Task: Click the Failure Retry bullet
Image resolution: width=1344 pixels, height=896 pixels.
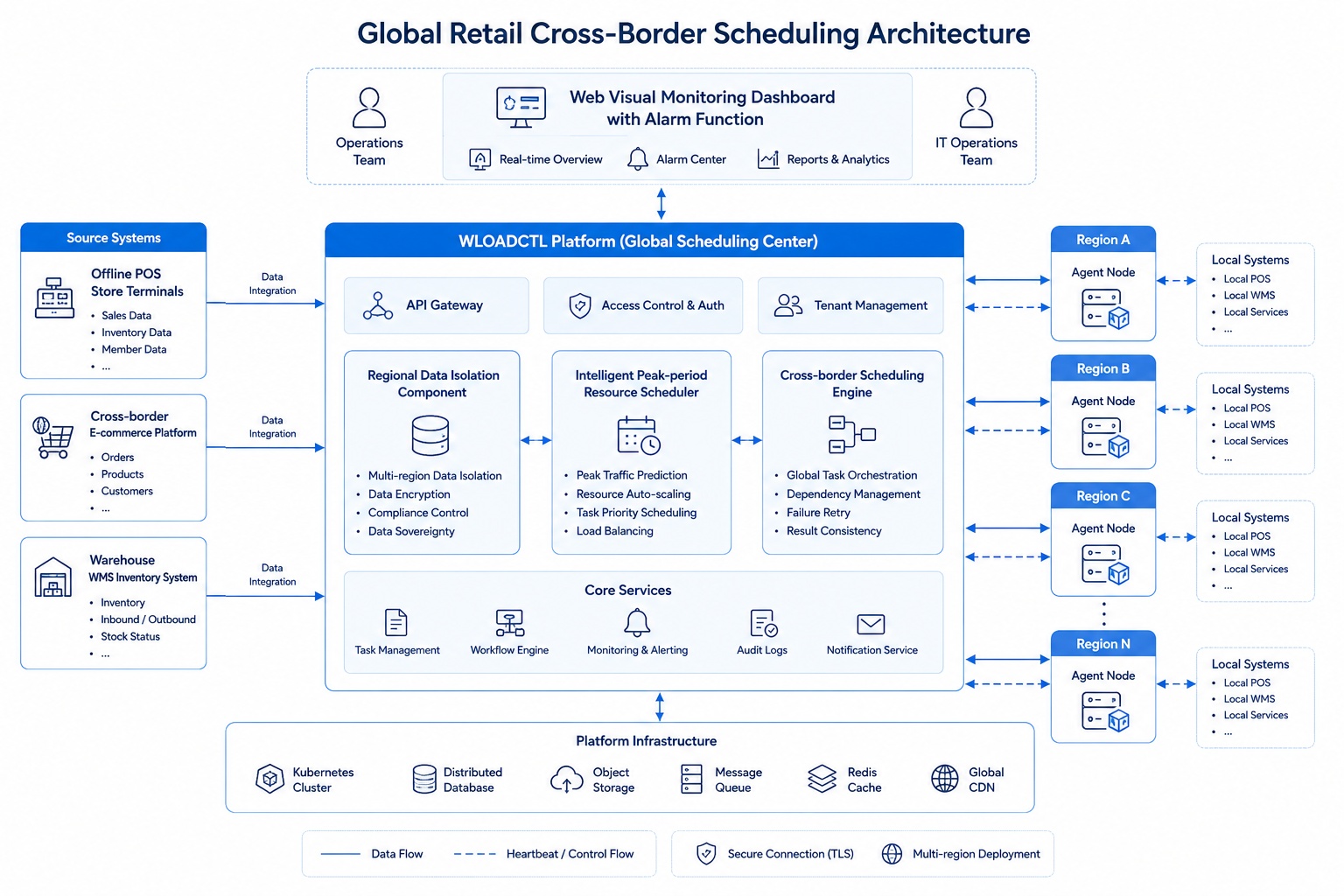Action: 818,513
